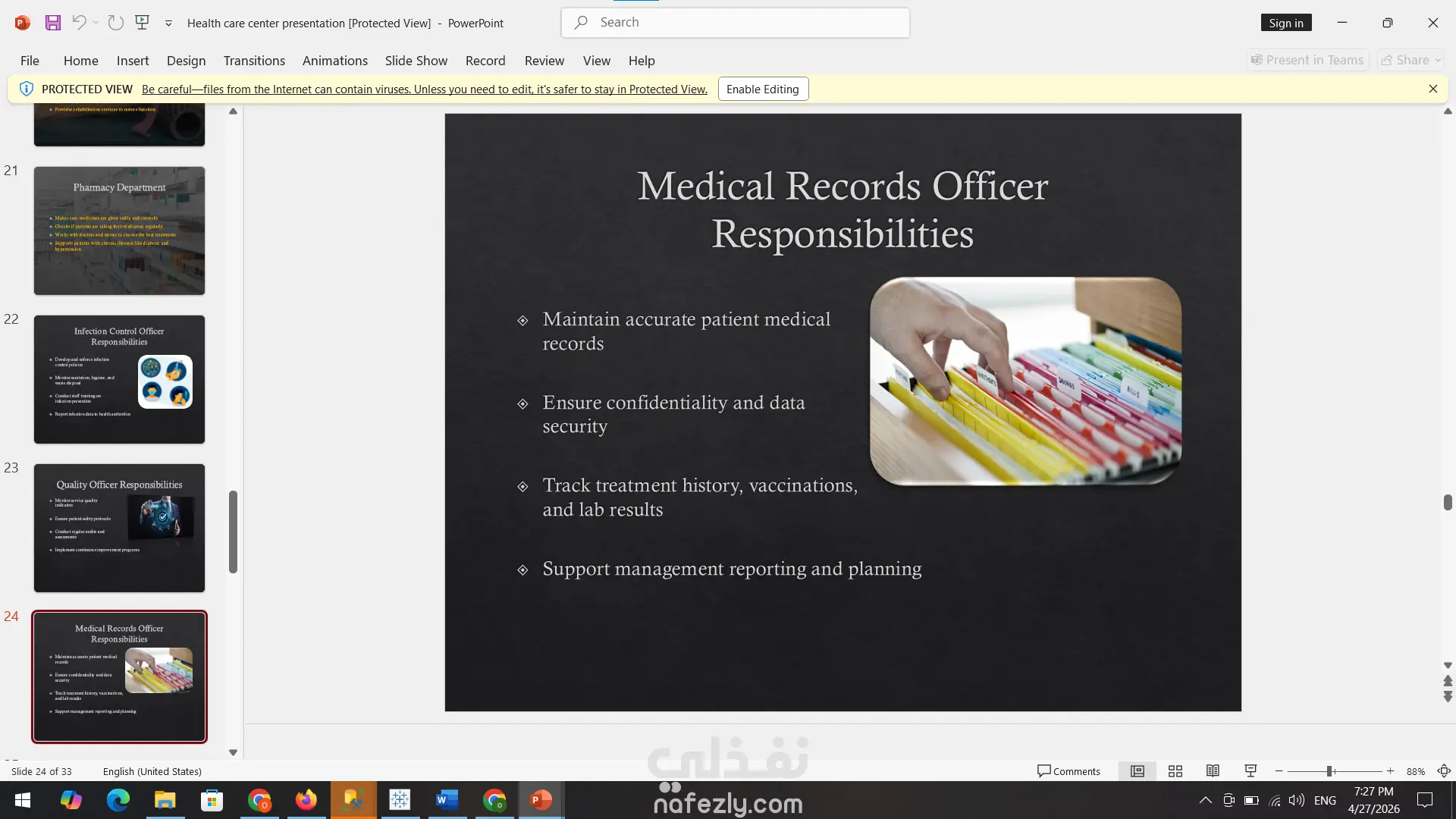The height and width of the screenshot is (819, 1456).
Task: Open Firefox from the taskbar
Action: point(306,800)
